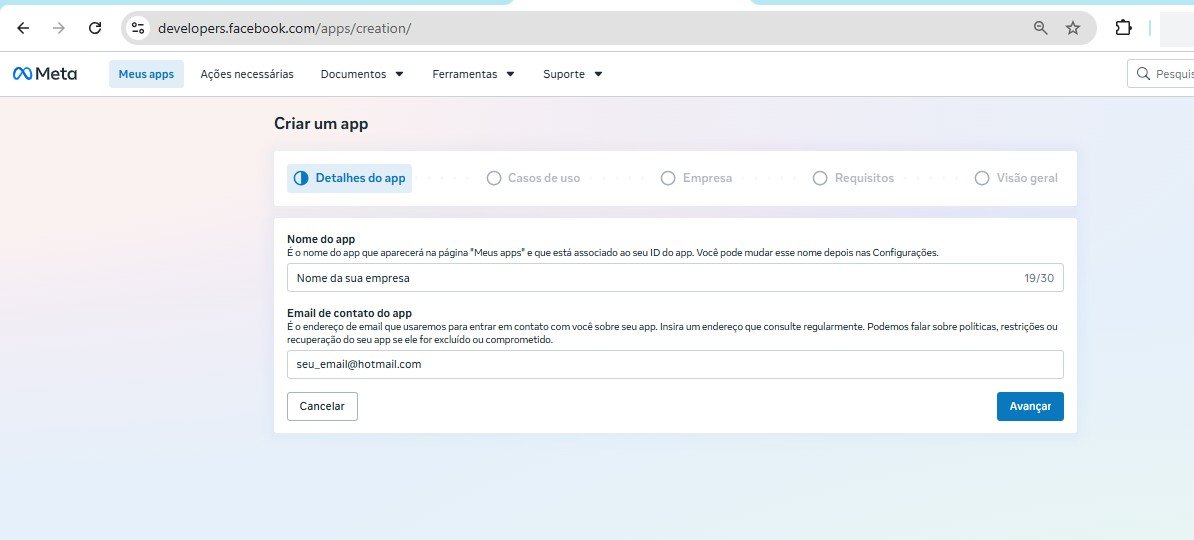Select the Empresa step
The image size is (1194, 540).
click(696, 178)
